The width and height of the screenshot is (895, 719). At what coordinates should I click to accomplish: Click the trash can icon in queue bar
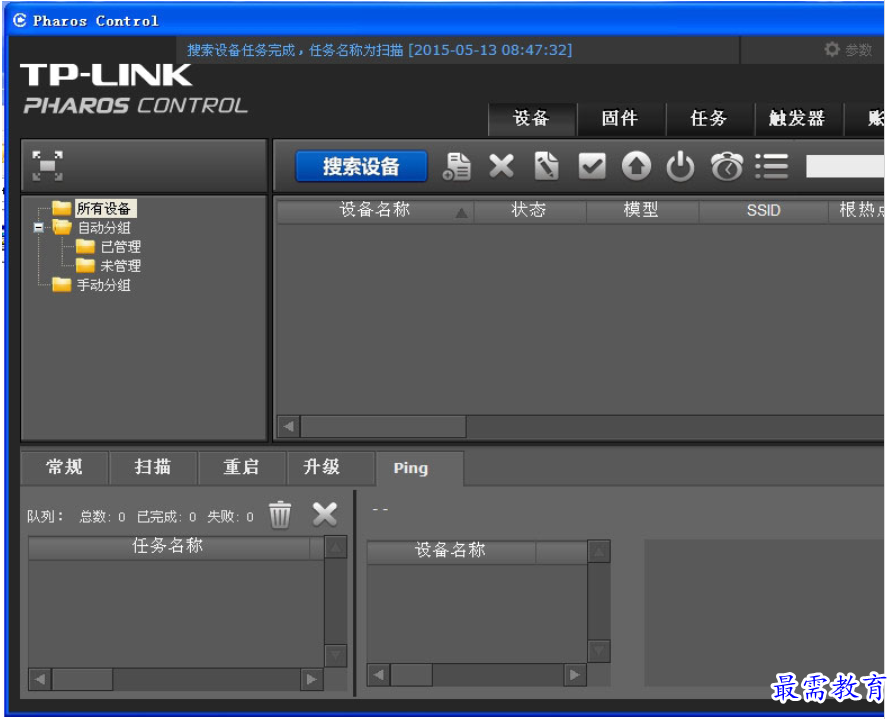point(280,515)
